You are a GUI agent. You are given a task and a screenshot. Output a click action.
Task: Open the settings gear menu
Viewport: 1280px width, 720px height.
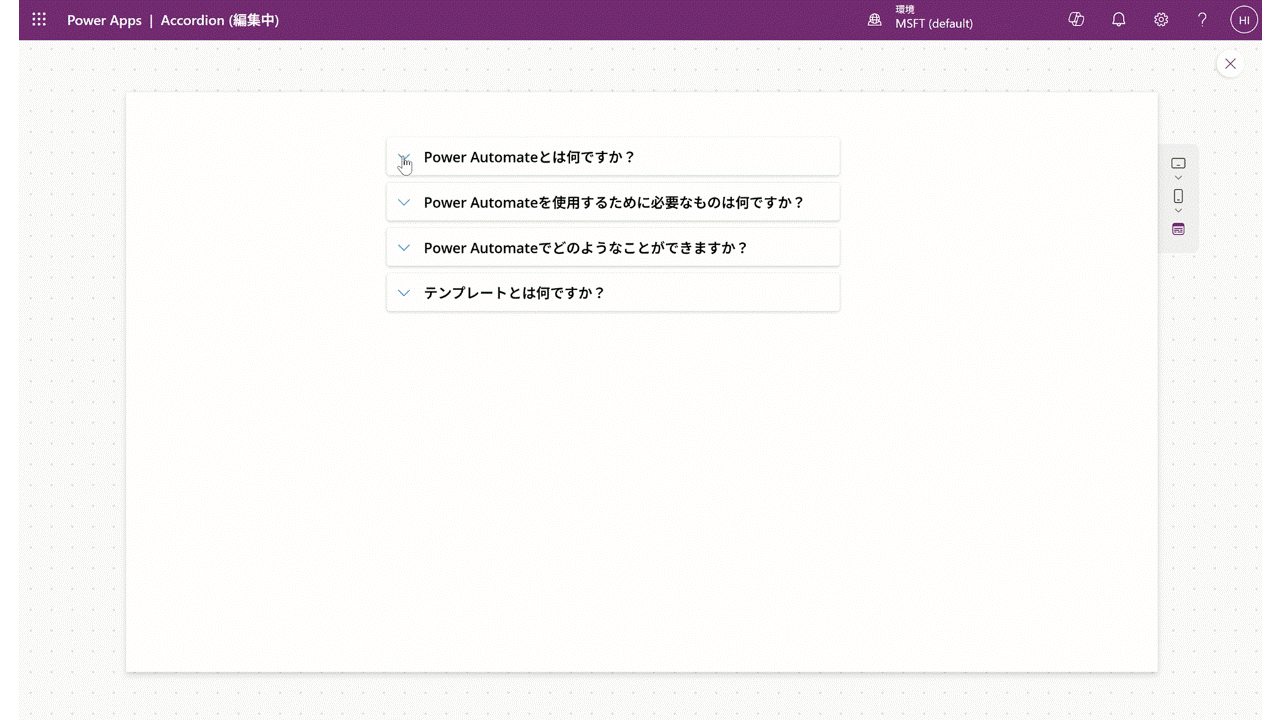coord(1161,20)
